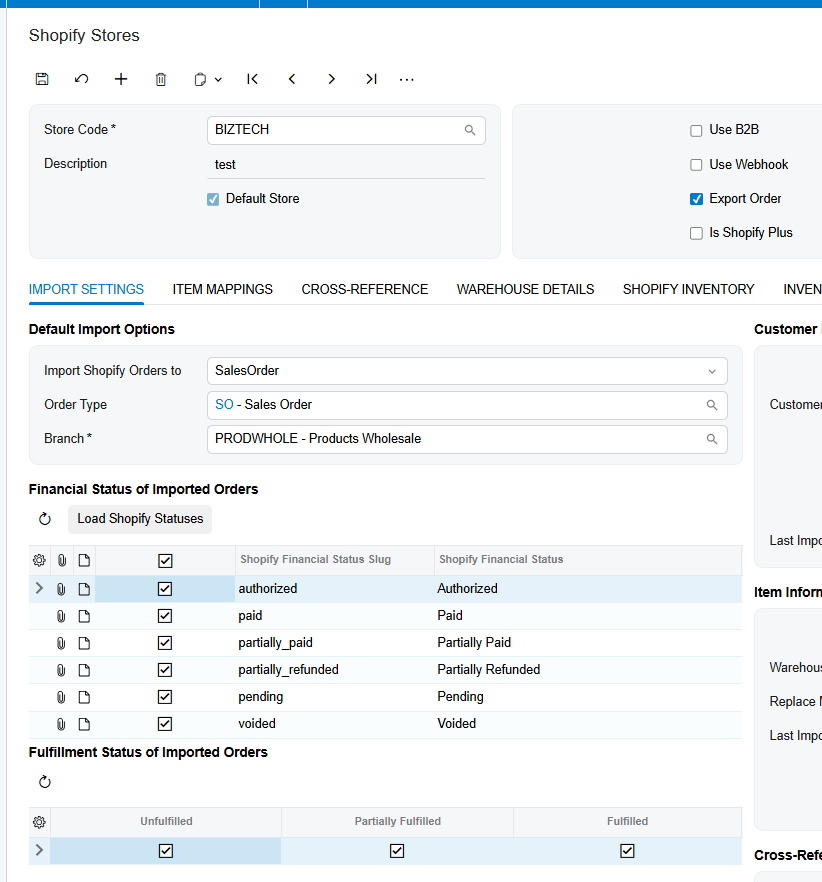Image resolution: width=822 pixels, height=882 pixels.
Task: Open attachments for authorized row
Action: [61, 589]
